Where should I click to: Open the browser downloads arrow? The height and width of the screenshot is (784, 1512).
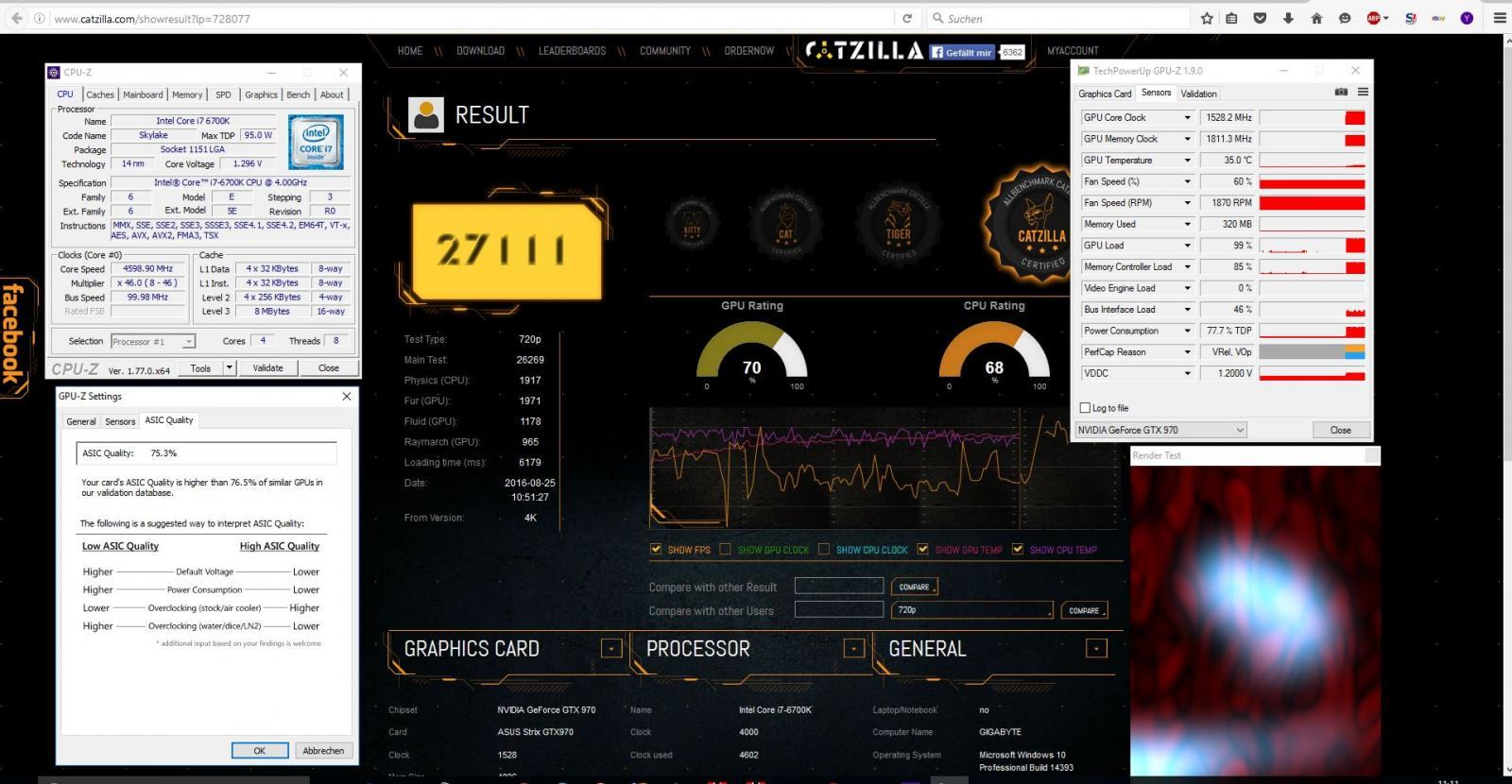1288,18
